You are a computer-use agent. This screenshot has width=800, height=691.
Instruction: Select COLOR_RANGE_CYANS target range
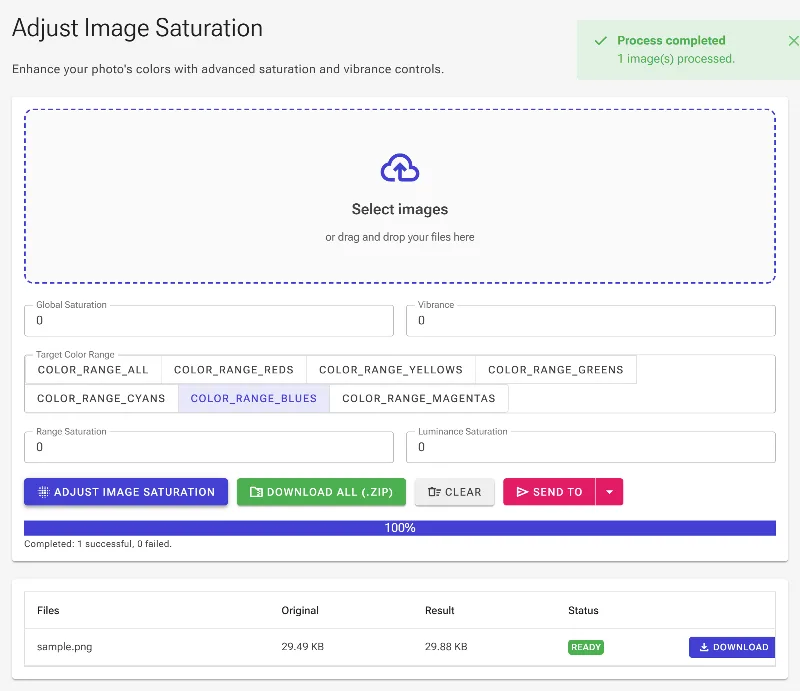point(101,398)
